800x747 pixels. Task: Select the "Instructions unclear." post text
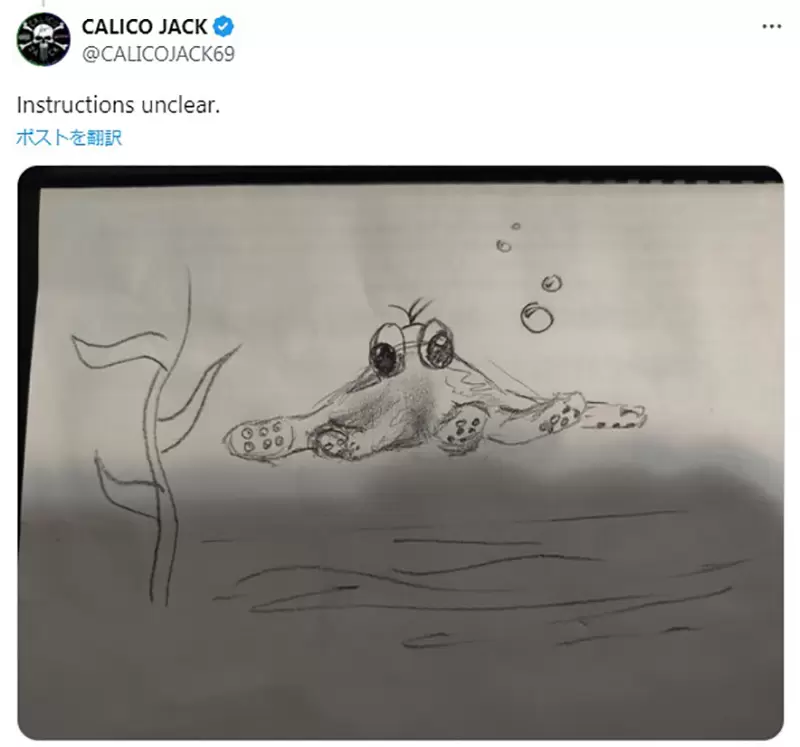(118, 105)
